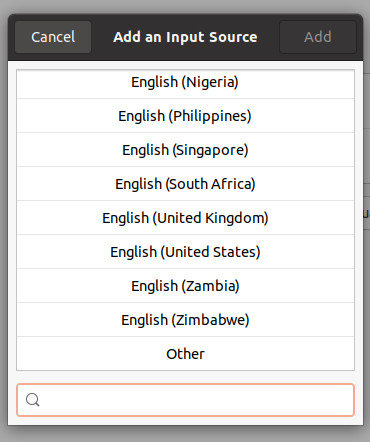Focus the input source search field
The image size is (370, 442).
(185, 400)
